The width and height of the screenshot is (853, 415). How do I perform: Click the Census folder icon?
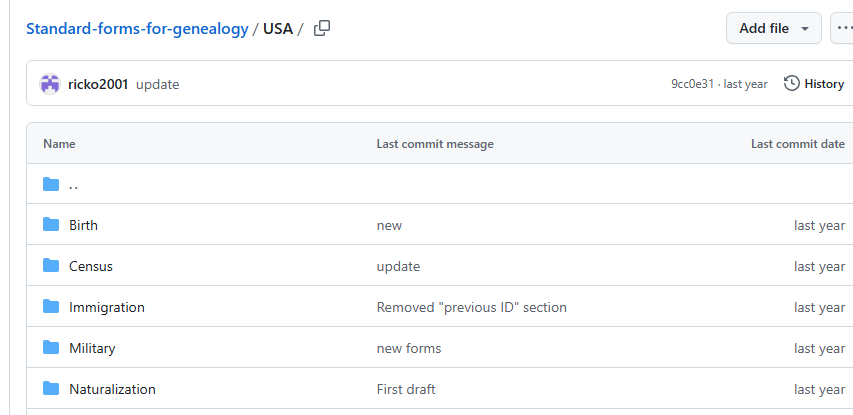pos(51,266)
